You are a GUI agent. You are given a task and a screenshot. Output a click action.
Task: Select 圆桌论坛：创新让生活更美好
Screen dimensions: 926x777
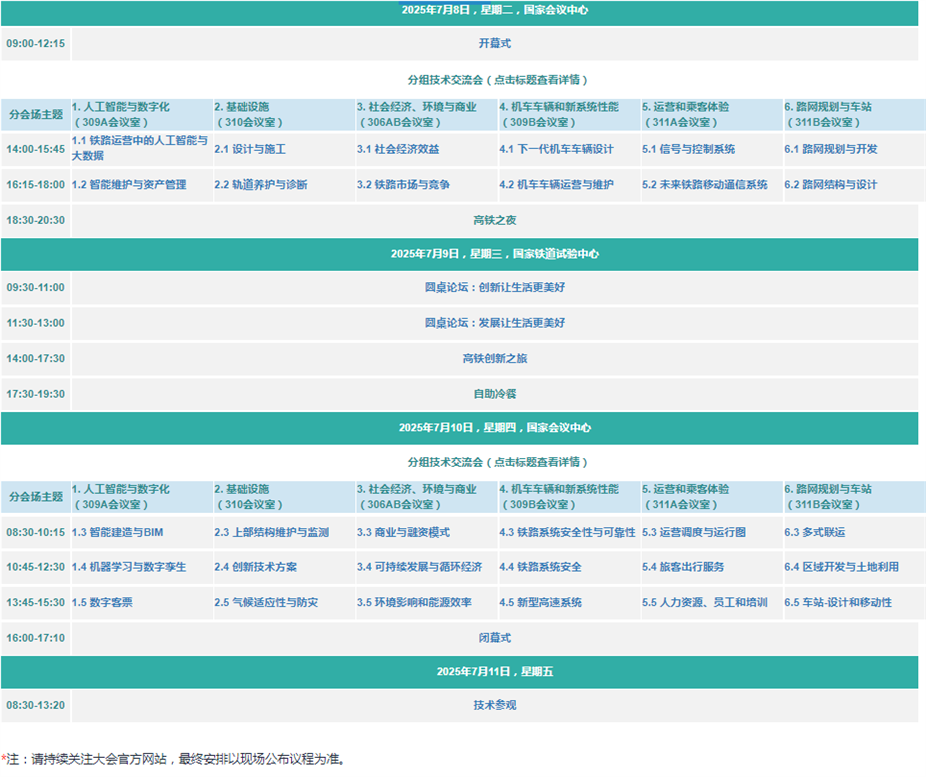pyautogui.click(x=494, y=288)
